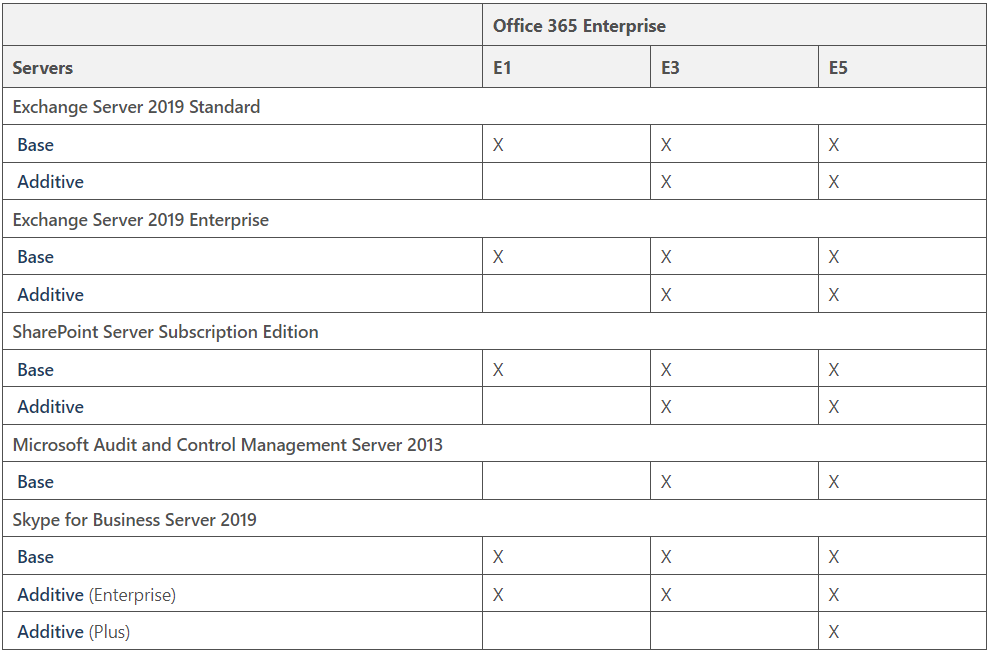Viewport: 989px width, 651px height.
Task: Open Base link under Exchange Server 2019 Standard
Action: click(35, 144)
